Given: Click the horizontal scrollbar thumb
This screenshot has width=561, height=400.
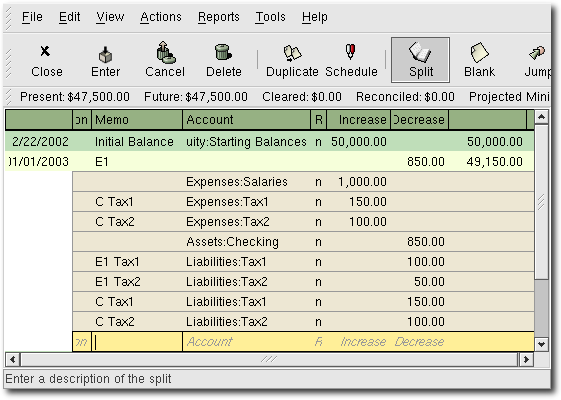Looking at the screenshot, I should pyautogui.click(x=269, y=359).
